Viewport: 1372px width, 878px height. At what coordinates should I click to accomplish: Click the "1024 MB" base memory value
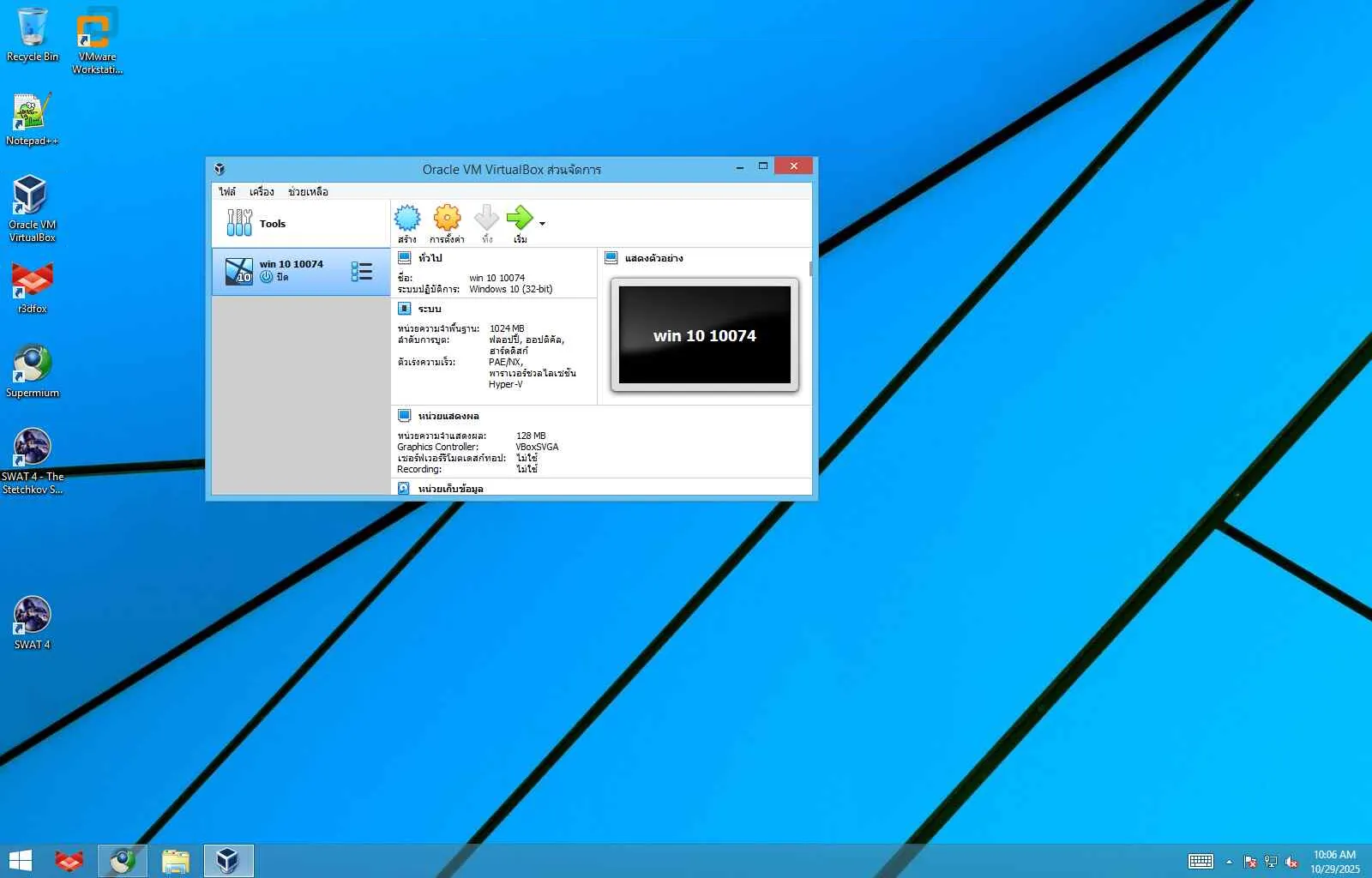[x=507, y=328]
